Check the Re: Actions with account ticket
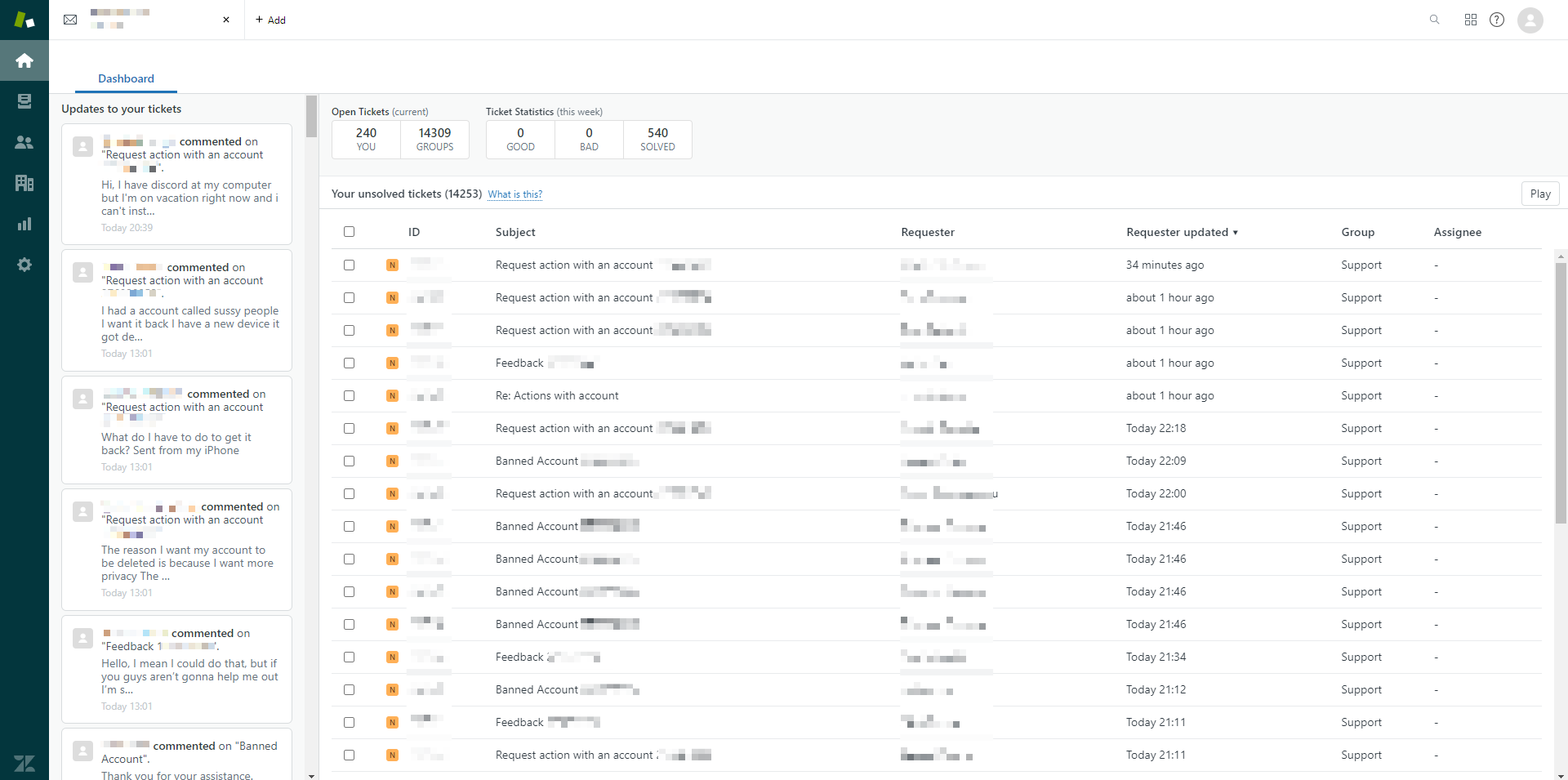 coord(349,395)
